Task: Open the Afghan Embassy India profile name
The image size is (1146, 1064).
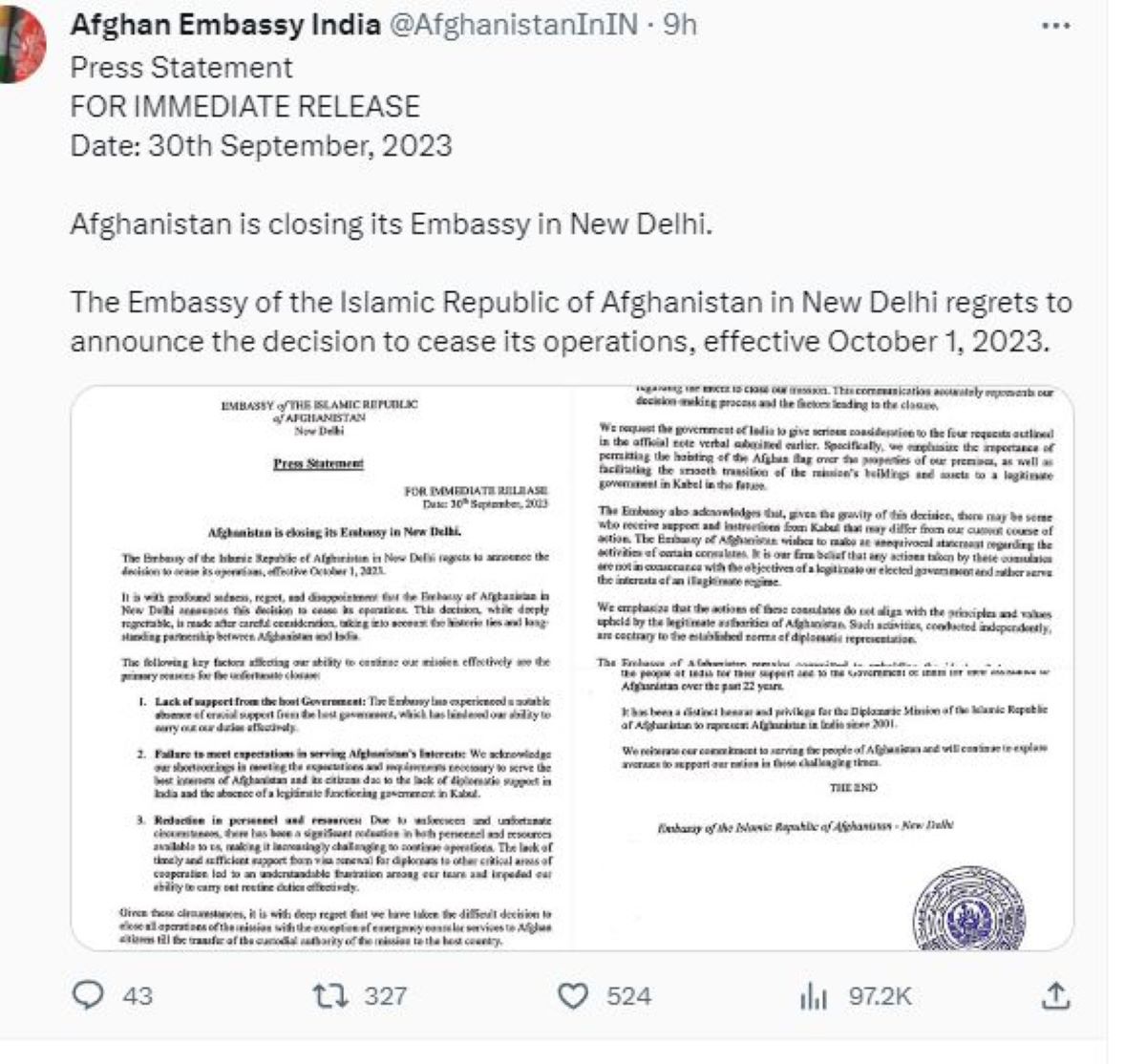Action: 225,26
